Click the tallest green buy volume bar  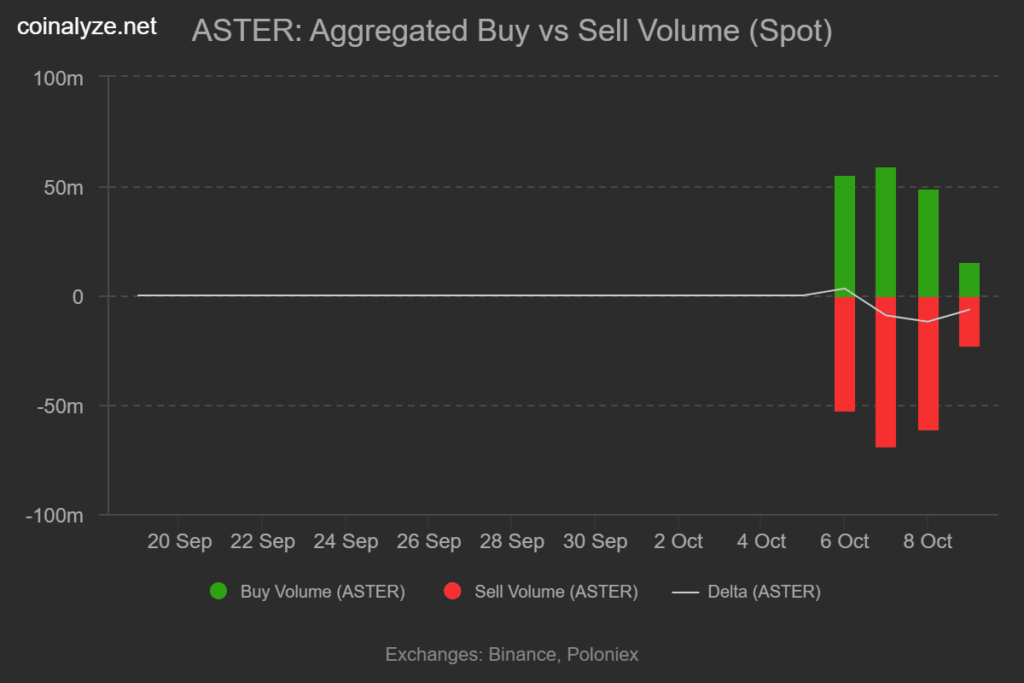tap(886, 232)
